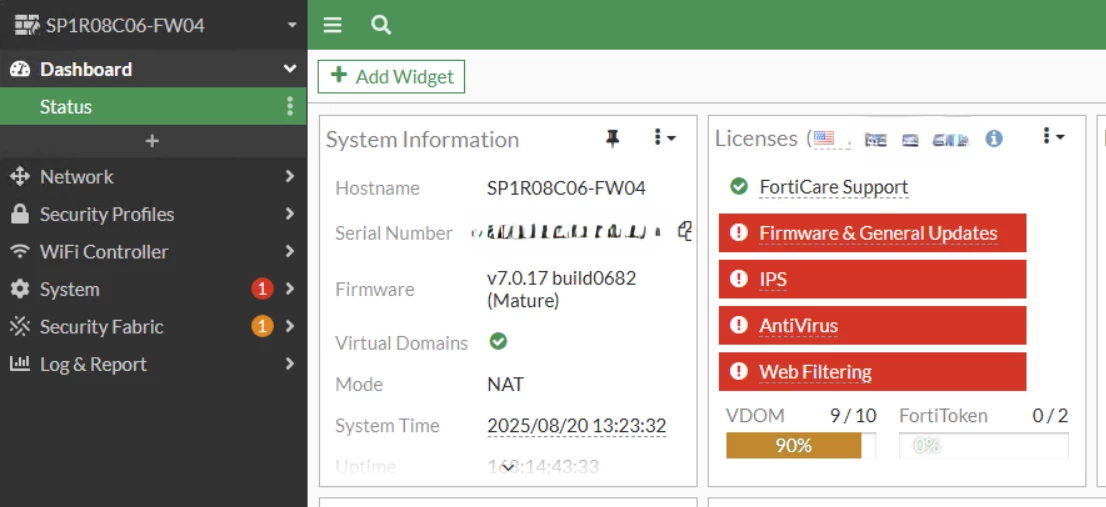Screen dimensions: 1106x507
Task: Click the FortiCare Support green check icon
Action: coord(739,186)
